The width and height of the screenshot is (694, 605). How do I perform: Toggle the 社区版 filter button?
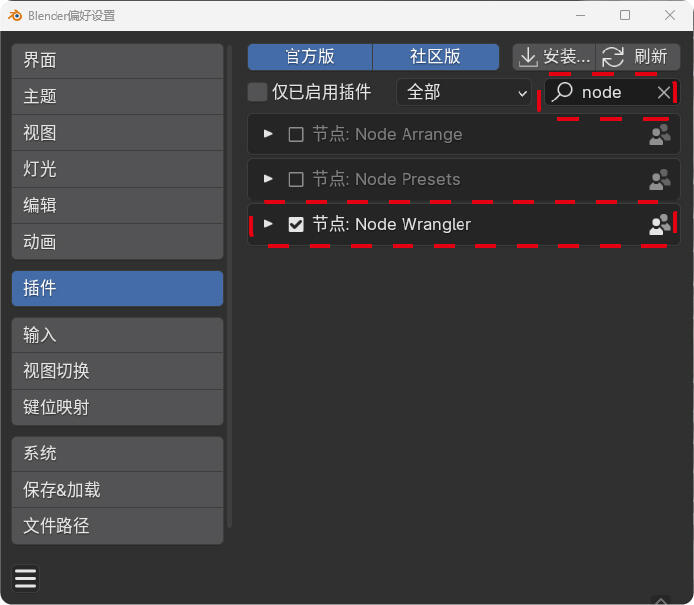[436, 57]
